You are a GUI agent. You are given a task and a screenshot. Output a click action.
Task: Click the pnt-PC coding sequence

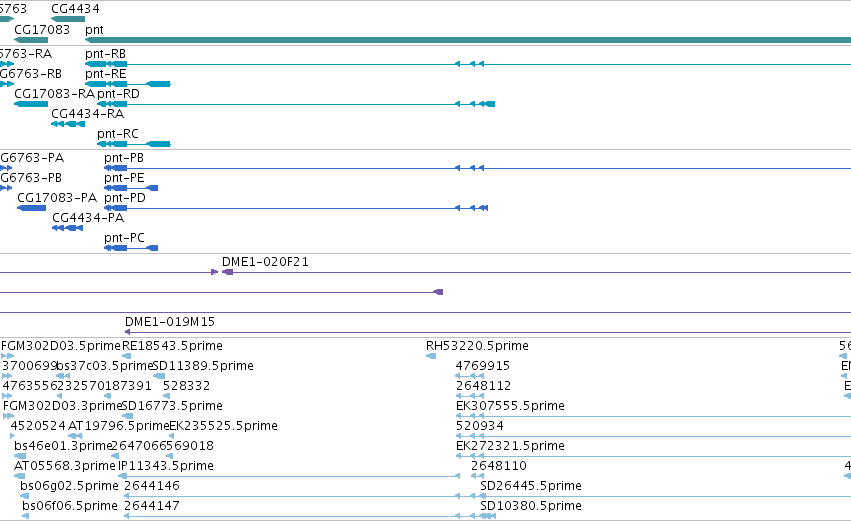pyautogui.click(x=131, y=248)
